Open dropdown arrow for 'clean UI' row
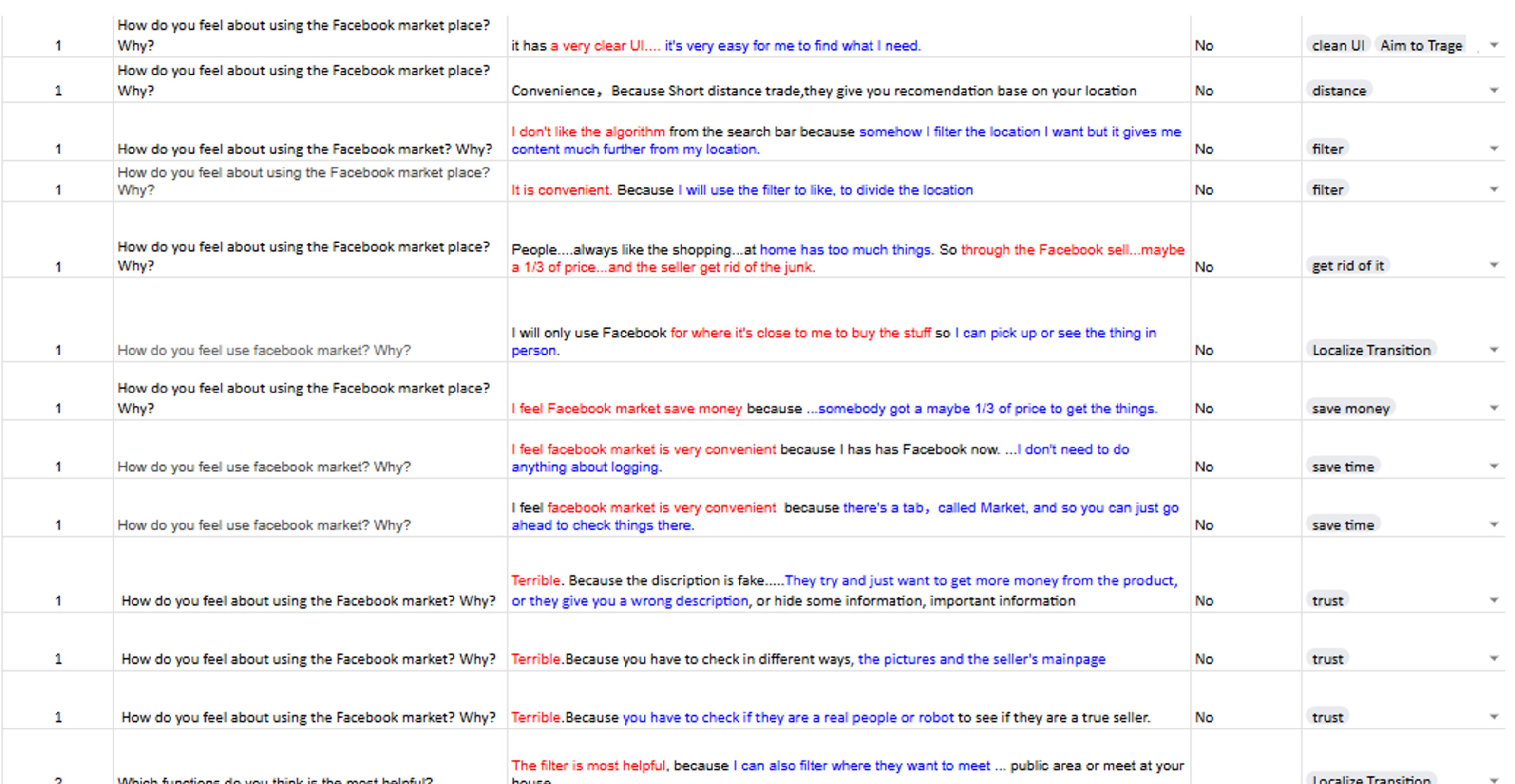The image size is (1515, 784). (1493, 45)
